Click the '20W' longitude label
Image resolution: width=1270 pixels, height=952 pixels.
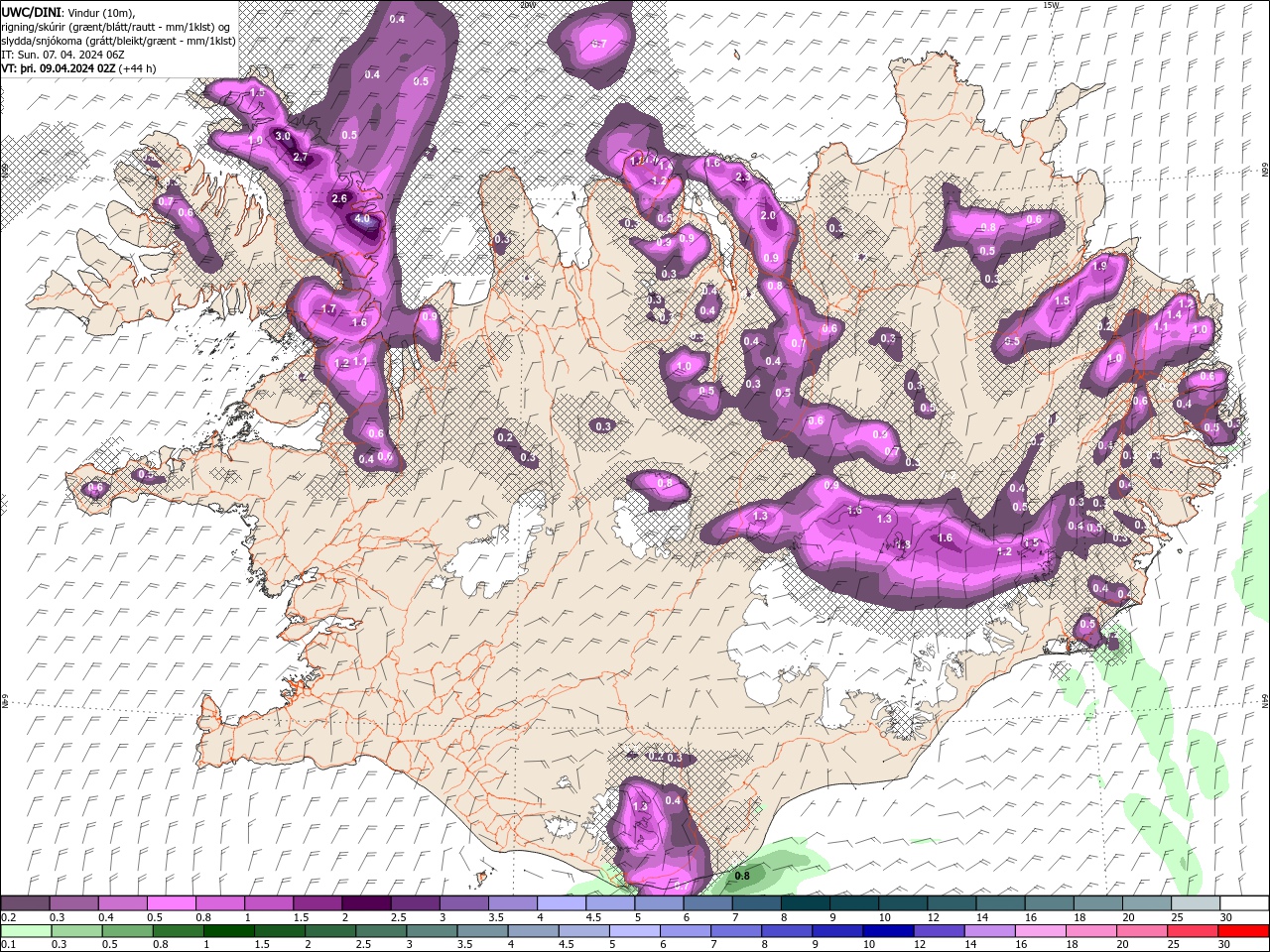[527, 5]
